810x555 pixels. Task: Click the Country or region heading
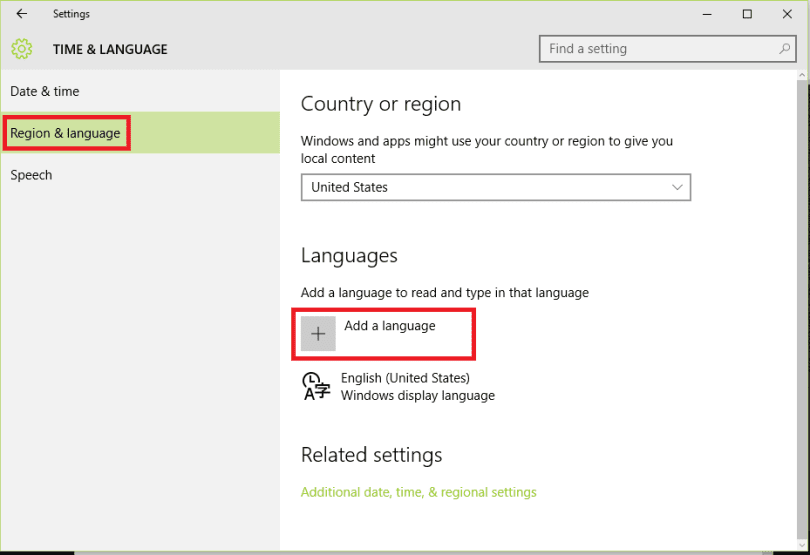click(381, 104)
